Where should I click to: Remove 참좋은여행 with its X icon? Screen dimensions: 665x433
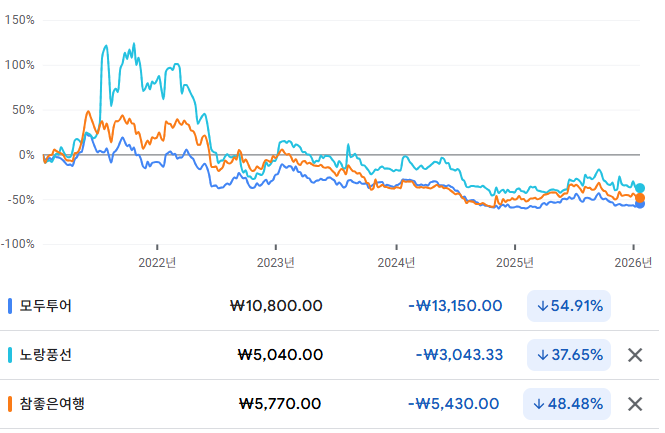coord(634,404)
